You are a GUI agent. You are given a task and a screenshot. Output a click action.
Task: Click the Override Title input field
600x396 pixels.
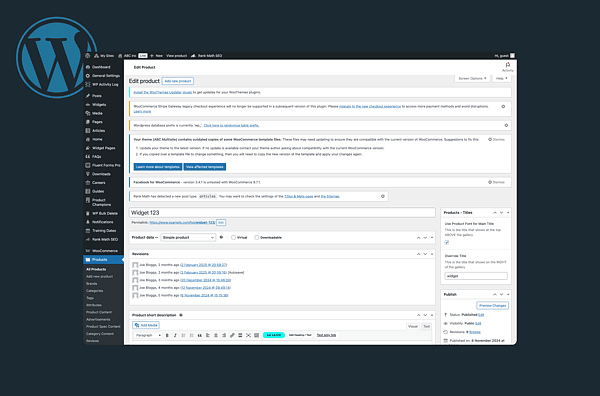(476, 276)
